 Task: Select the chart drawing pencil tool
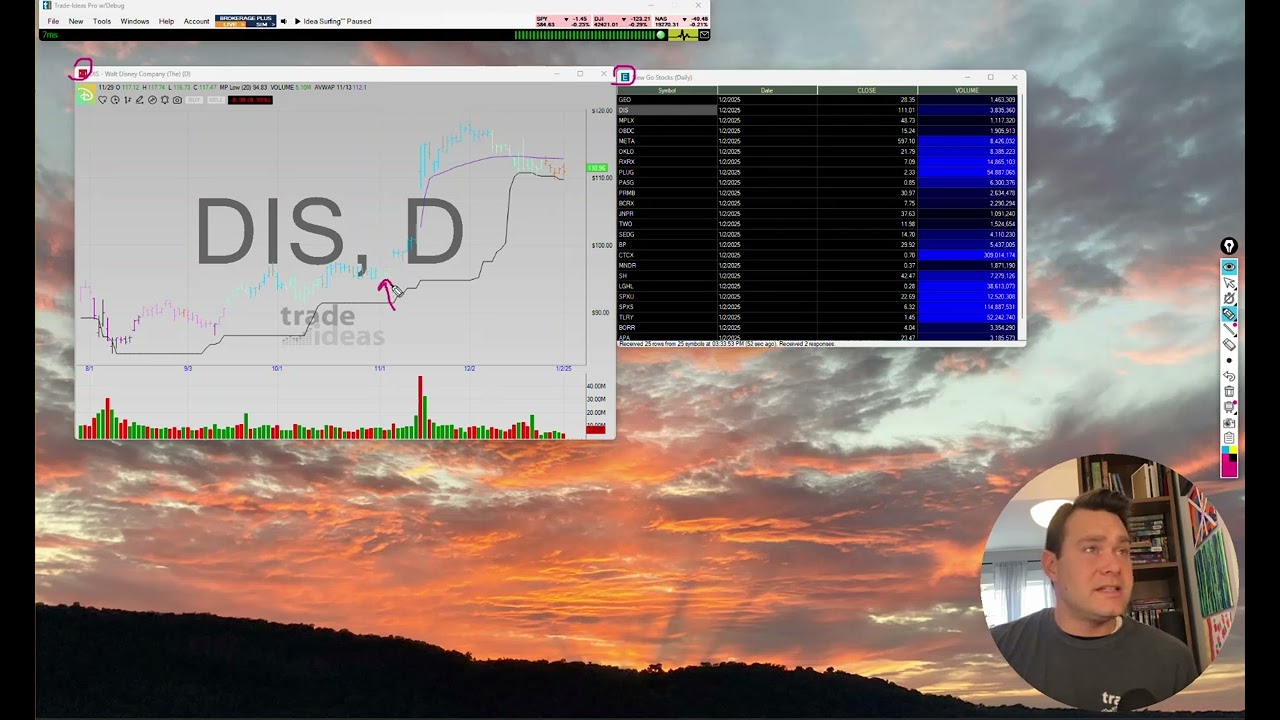(x=139, y=100)
